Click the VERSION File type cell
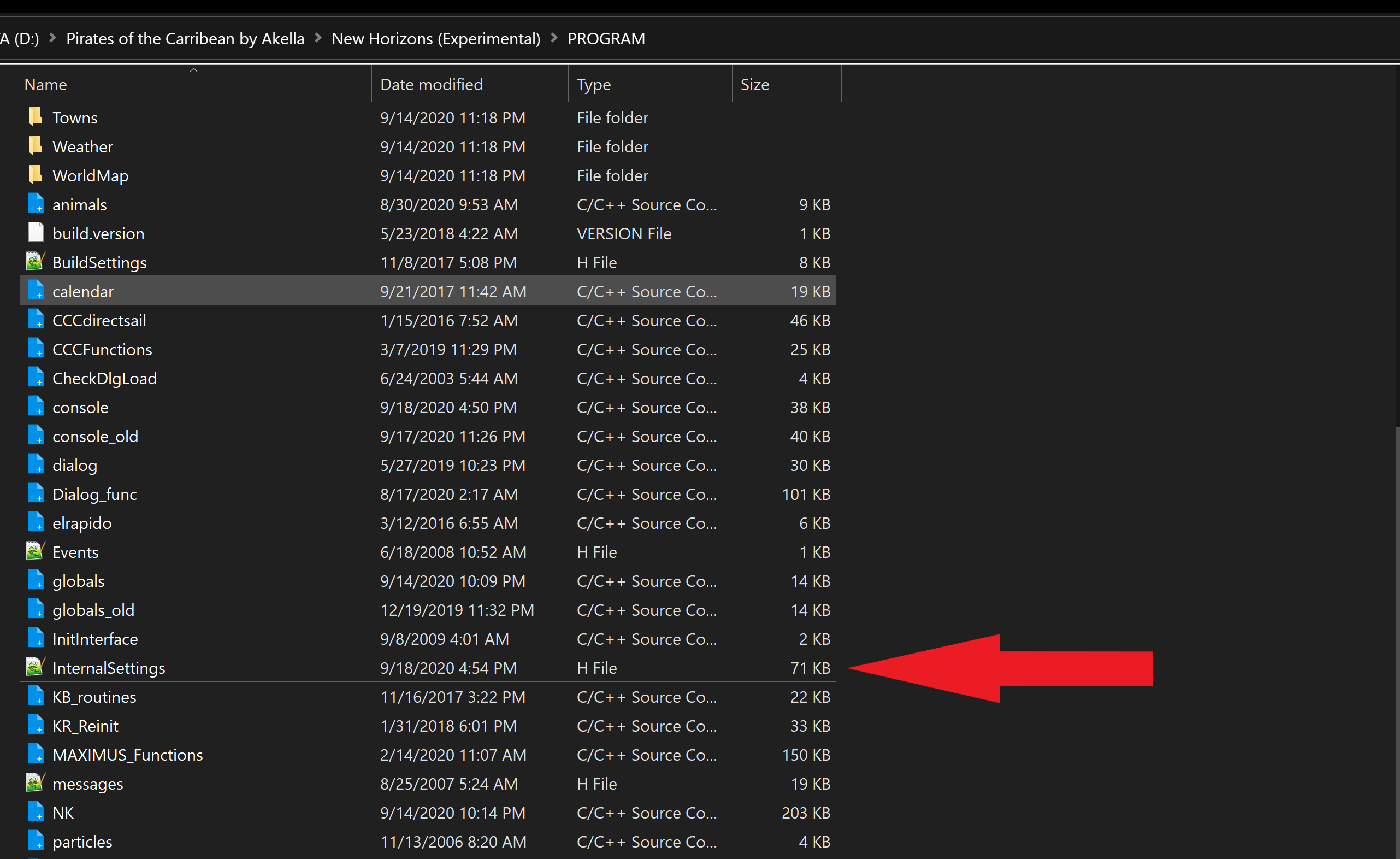The height and width of the screenshot is (859, 1400). click(x=624, y=234)
